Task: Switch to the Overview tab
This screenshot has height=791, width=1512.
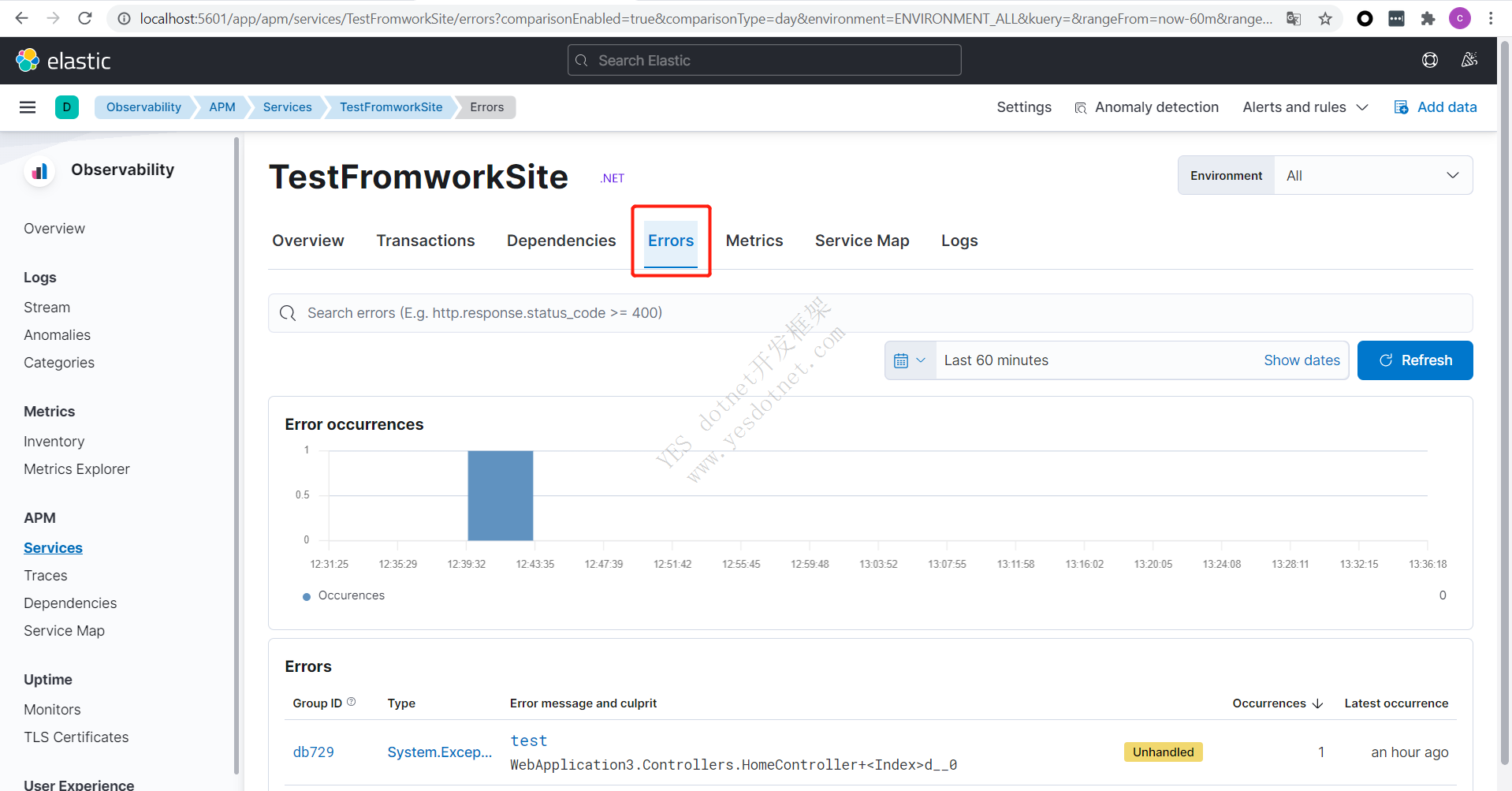Action: [308, 241]
